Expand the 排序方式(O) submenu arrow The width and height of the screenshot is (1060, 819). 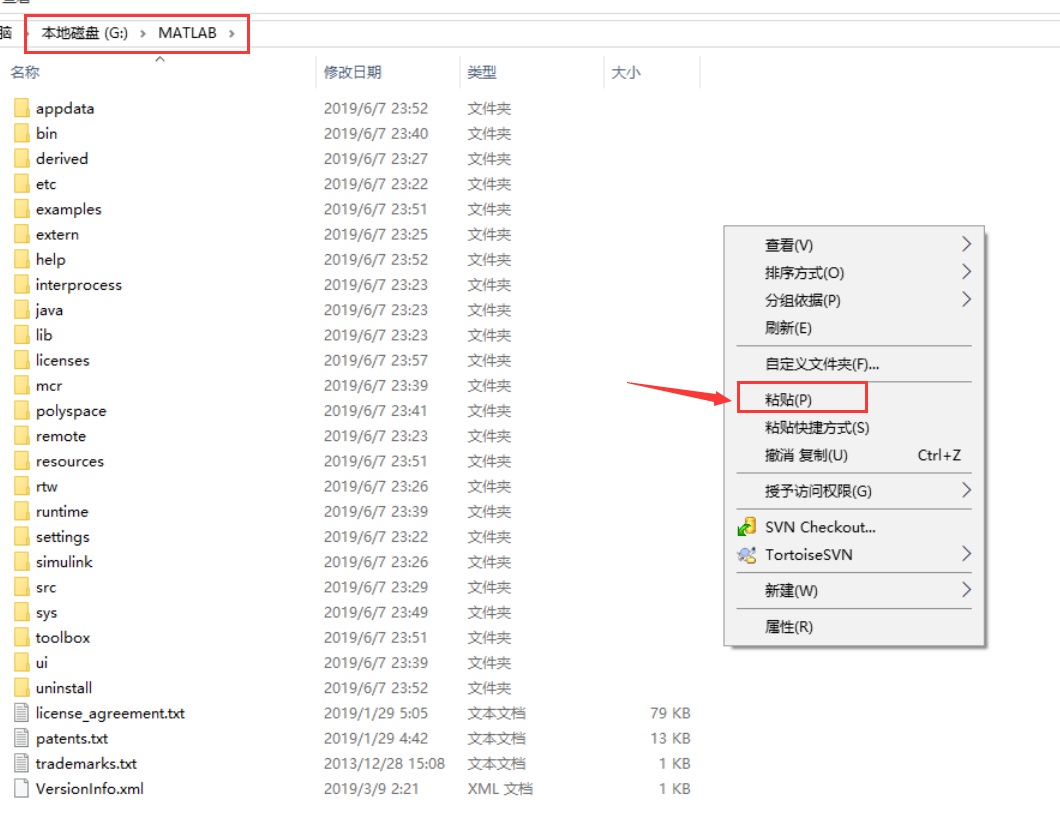coord(966,272)
